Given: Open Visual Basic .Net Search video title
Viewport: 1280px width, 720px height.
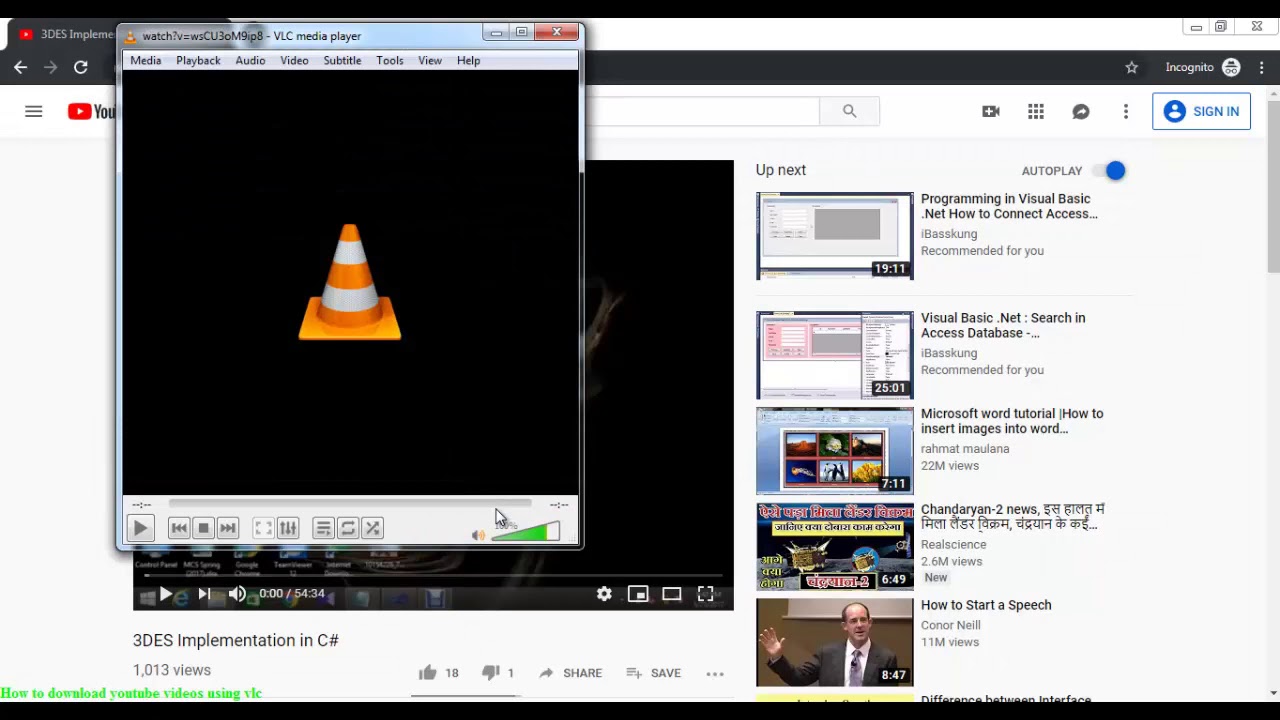Looking at the screenshot, I should pyautogui.click(x=1003, y=325).
